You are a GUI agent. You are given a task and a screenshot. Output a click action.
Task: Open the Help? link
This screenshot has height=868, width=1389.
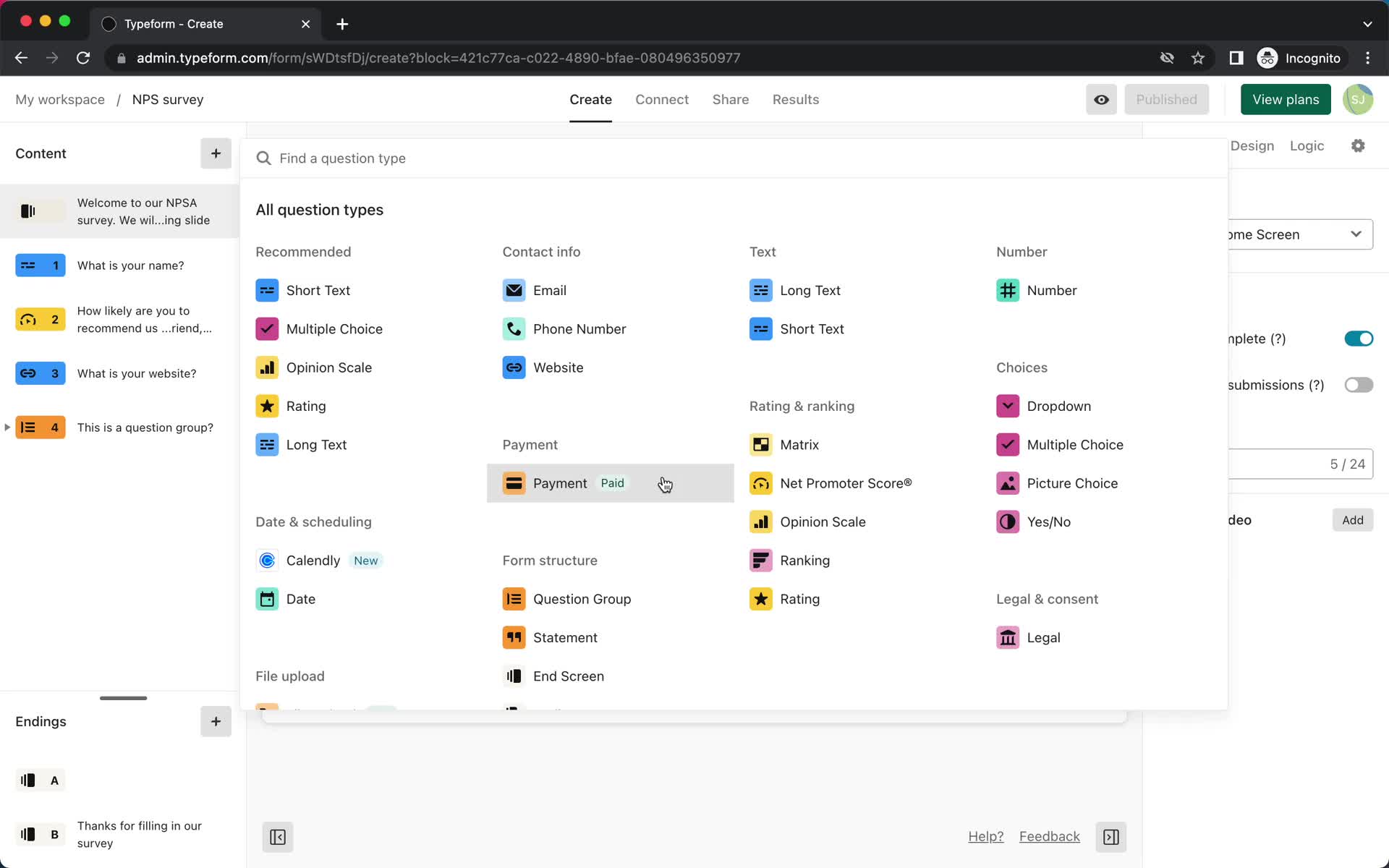[986, 837]
